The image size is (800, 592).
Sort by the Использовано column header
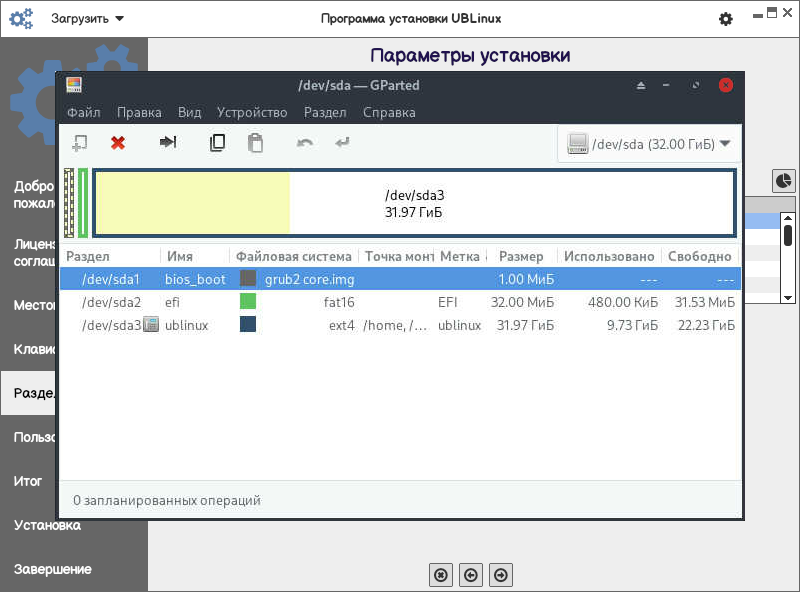pyautogui.click(x=609, y=256)
